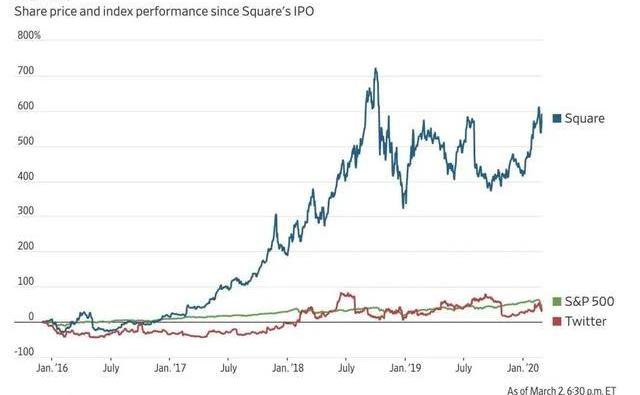640x395 pixels.
Task: Click the blue Square legend swatch
Action: pos(557,118)
